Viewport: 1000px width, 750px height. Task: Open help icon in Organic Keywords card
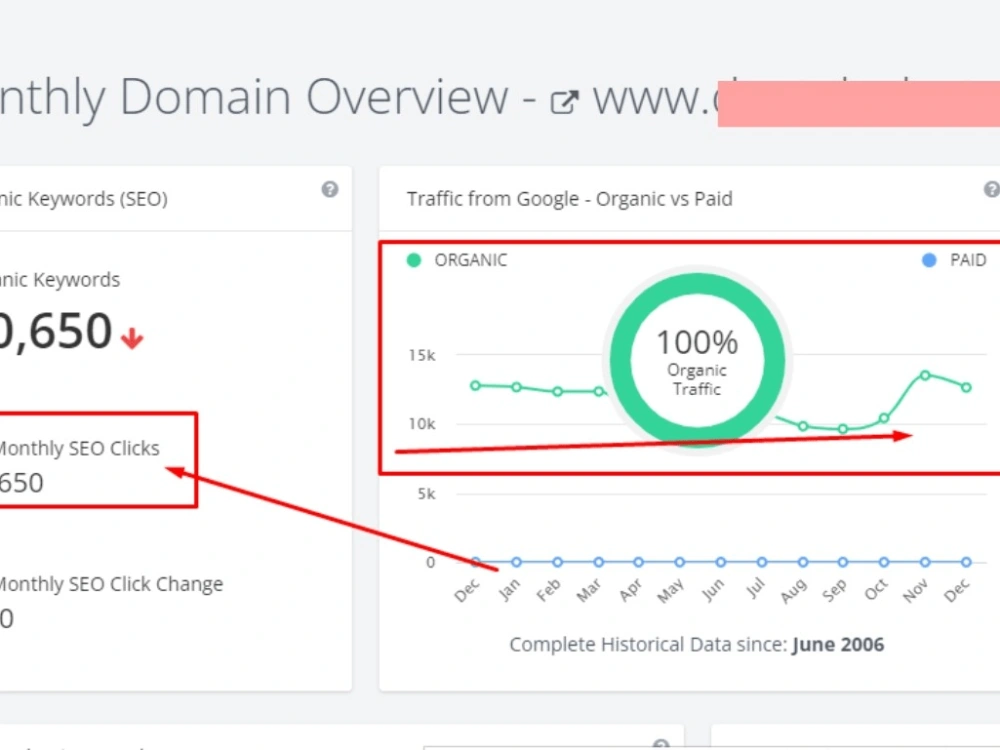pos(330,189)
